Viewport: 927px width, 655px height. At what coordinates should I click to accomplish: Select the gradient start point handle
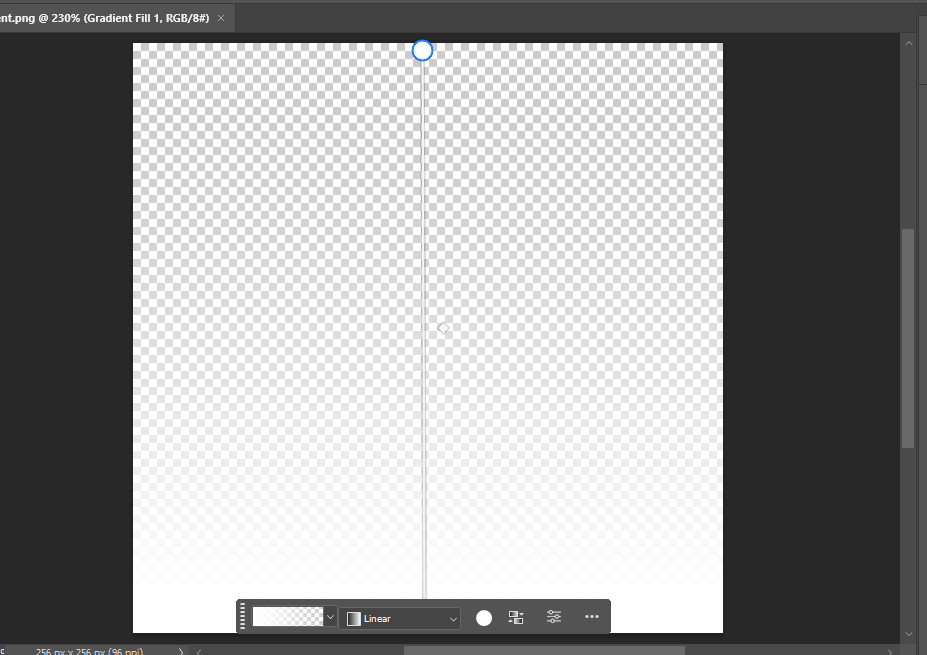pos(422,51)
